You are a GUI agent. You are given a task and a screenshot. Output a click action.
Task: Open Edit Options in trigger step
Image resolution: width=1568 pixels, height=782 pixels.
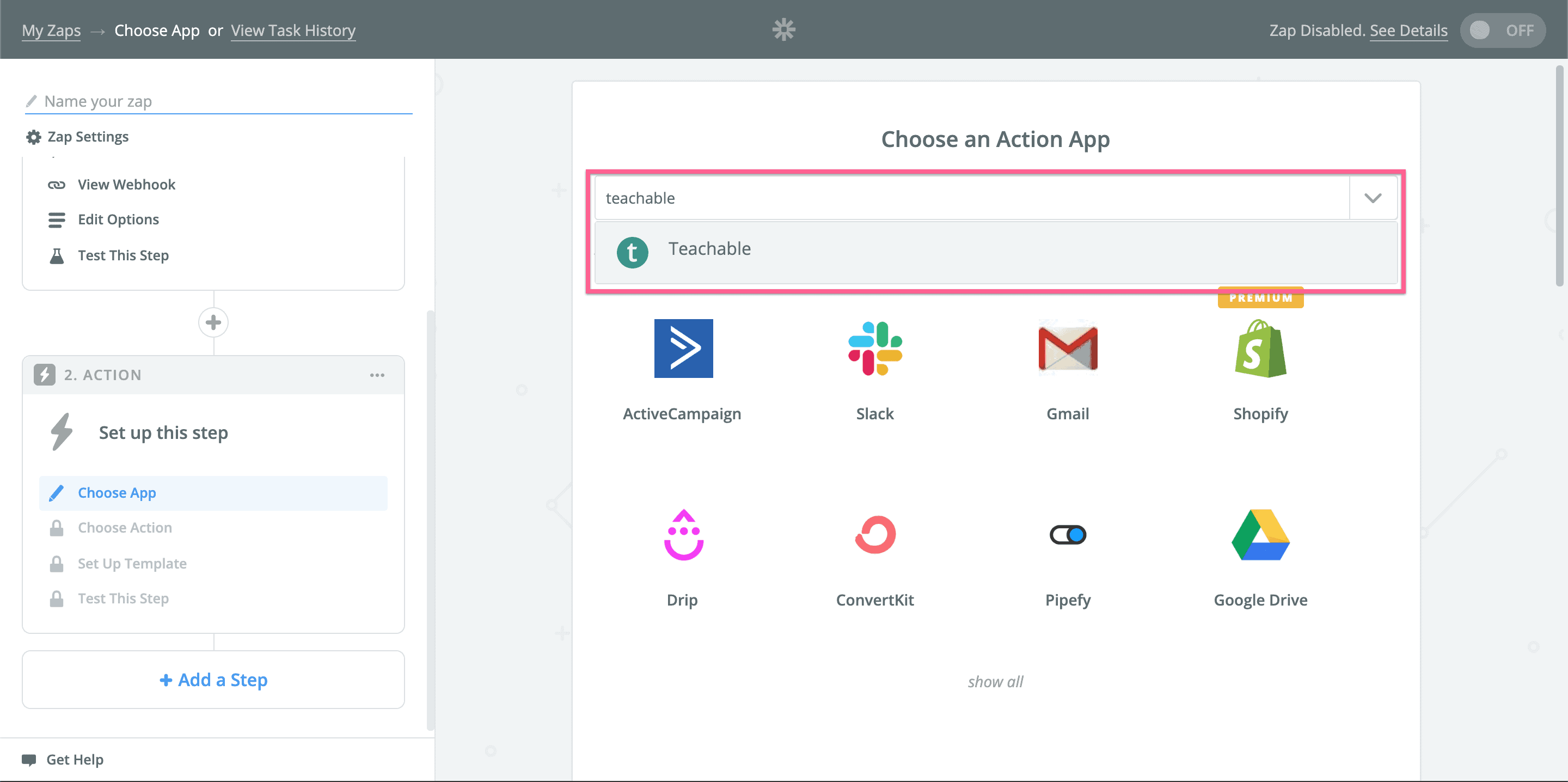point(118,219)
